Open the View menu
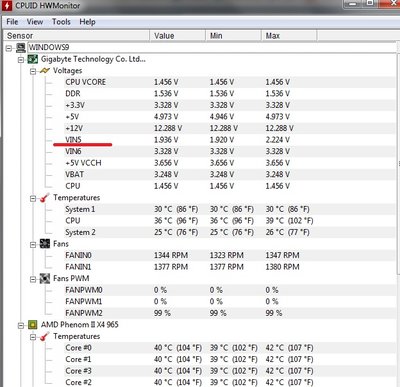 pyautogui.click(x=35, y=22)
